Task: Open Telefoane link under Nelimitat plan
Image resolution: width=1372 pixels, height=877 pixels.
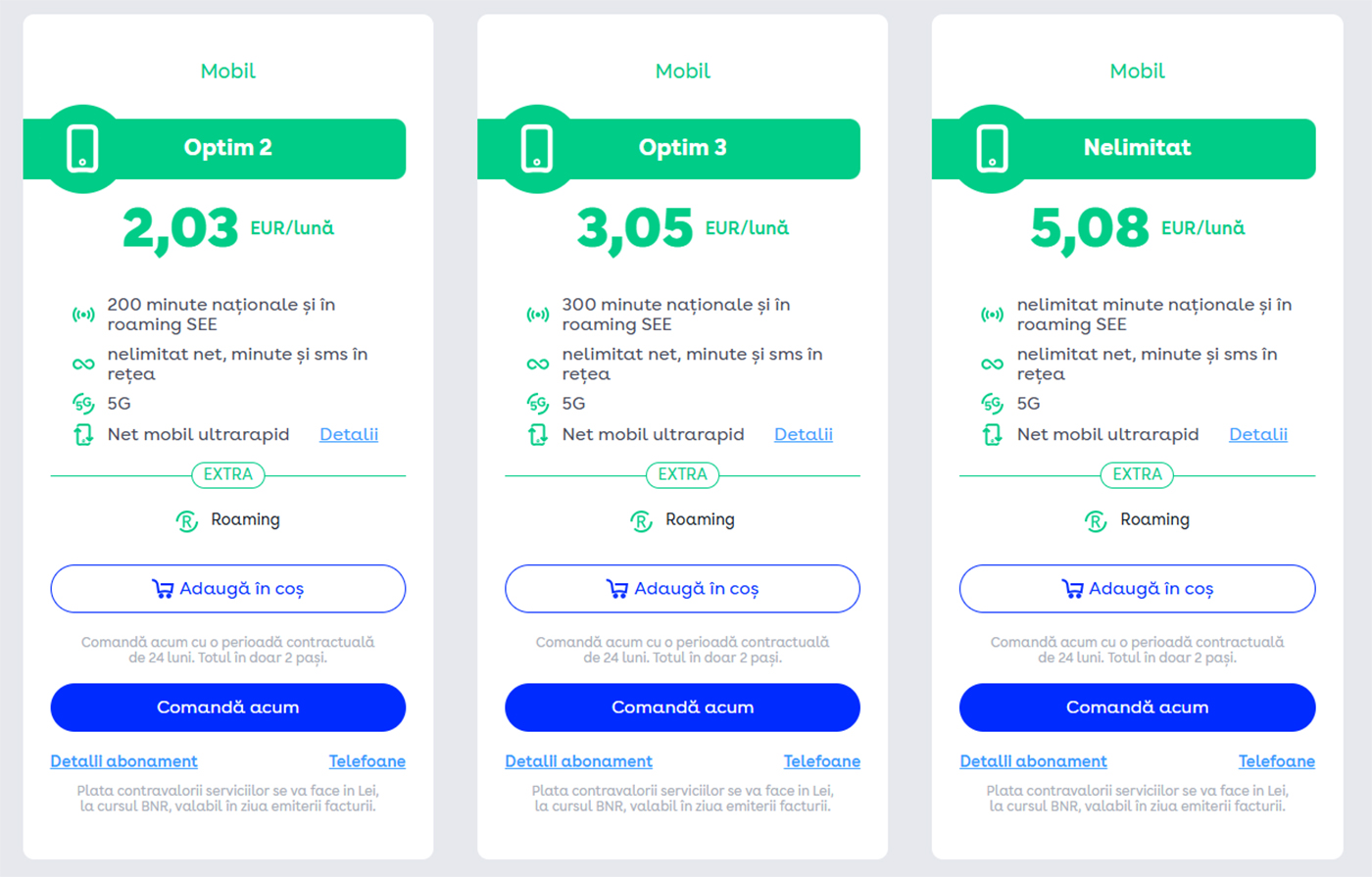Action: tap(1276, 761)
